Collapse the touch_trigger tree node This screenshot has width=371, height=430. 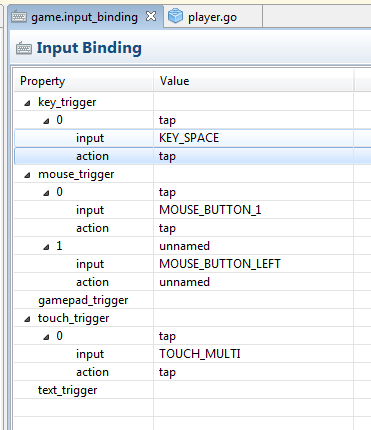[x=27, y=319]
